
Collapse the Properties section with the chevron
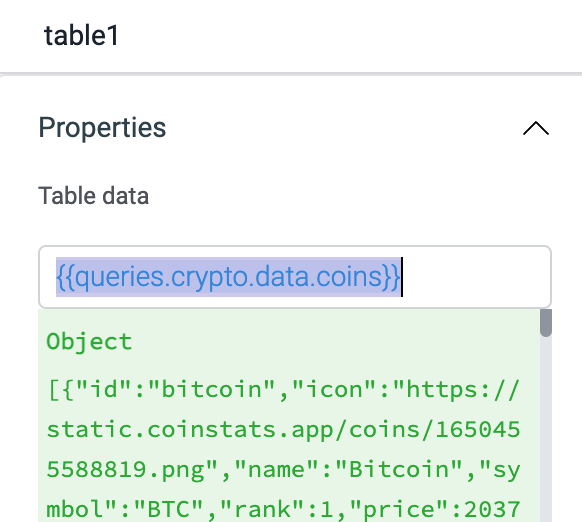(x=536, y=128)
